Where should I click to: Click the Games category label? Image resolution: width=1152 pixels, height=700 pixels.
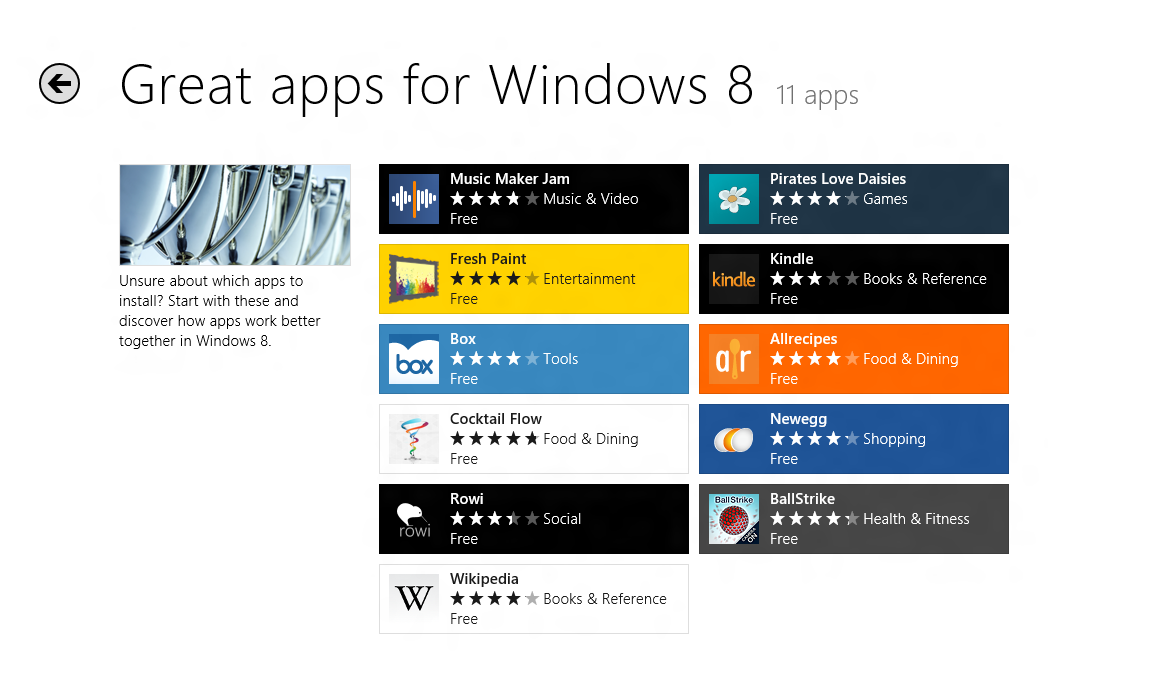885,199
